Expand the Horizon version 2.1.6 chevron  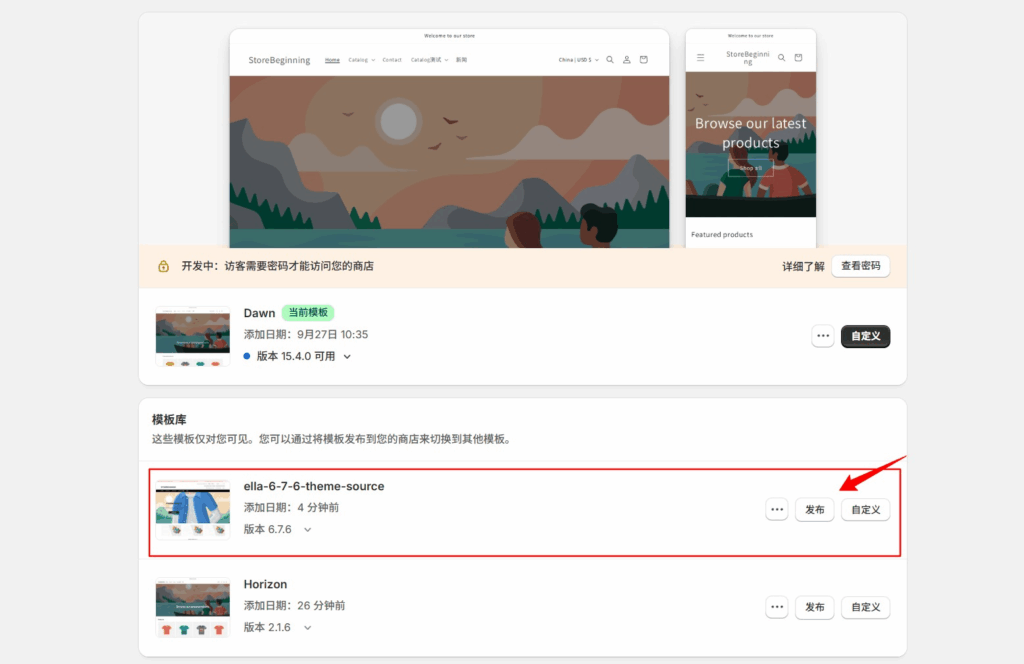point(307,628)
